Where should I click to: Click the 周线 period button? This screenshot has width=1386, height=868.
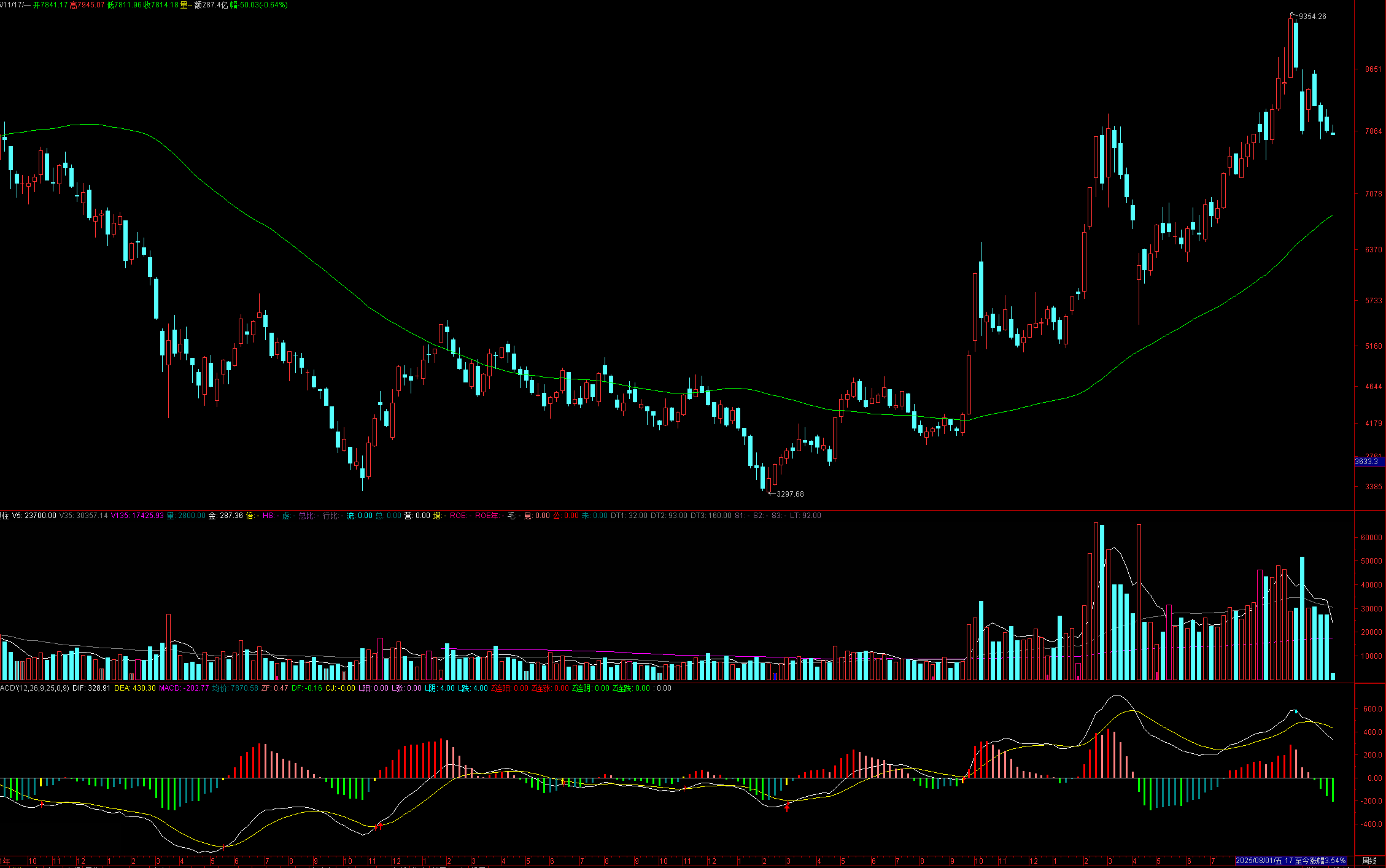click(1369, 861)
